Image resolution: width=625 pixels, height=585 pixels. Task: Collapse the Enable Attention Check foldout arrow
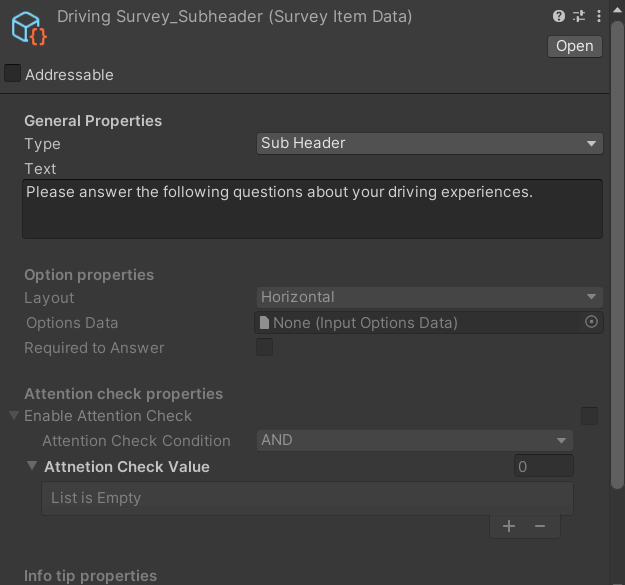tap(14, 416)
